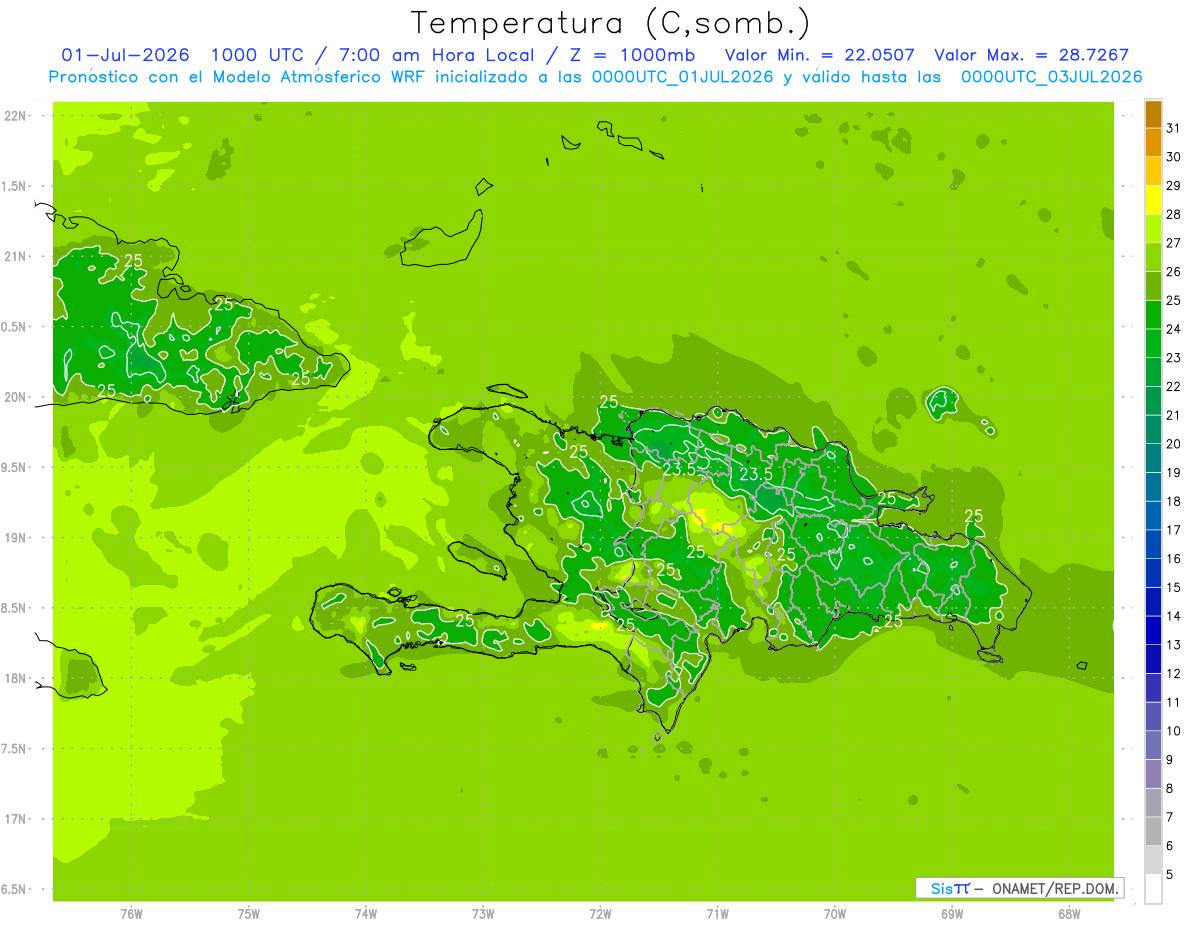Click 'Valor Max. = 28.7267' readout

pos(1031,55)
